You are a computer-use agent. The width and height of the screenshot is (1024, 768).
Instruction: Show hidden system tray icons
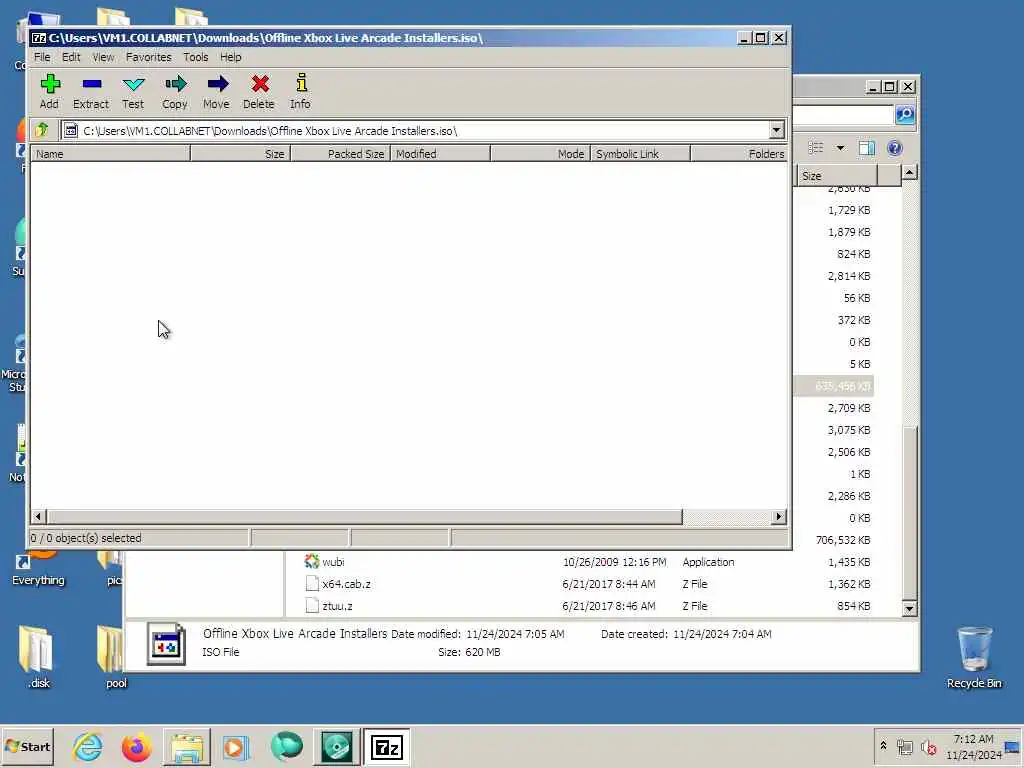pos(883,745)
